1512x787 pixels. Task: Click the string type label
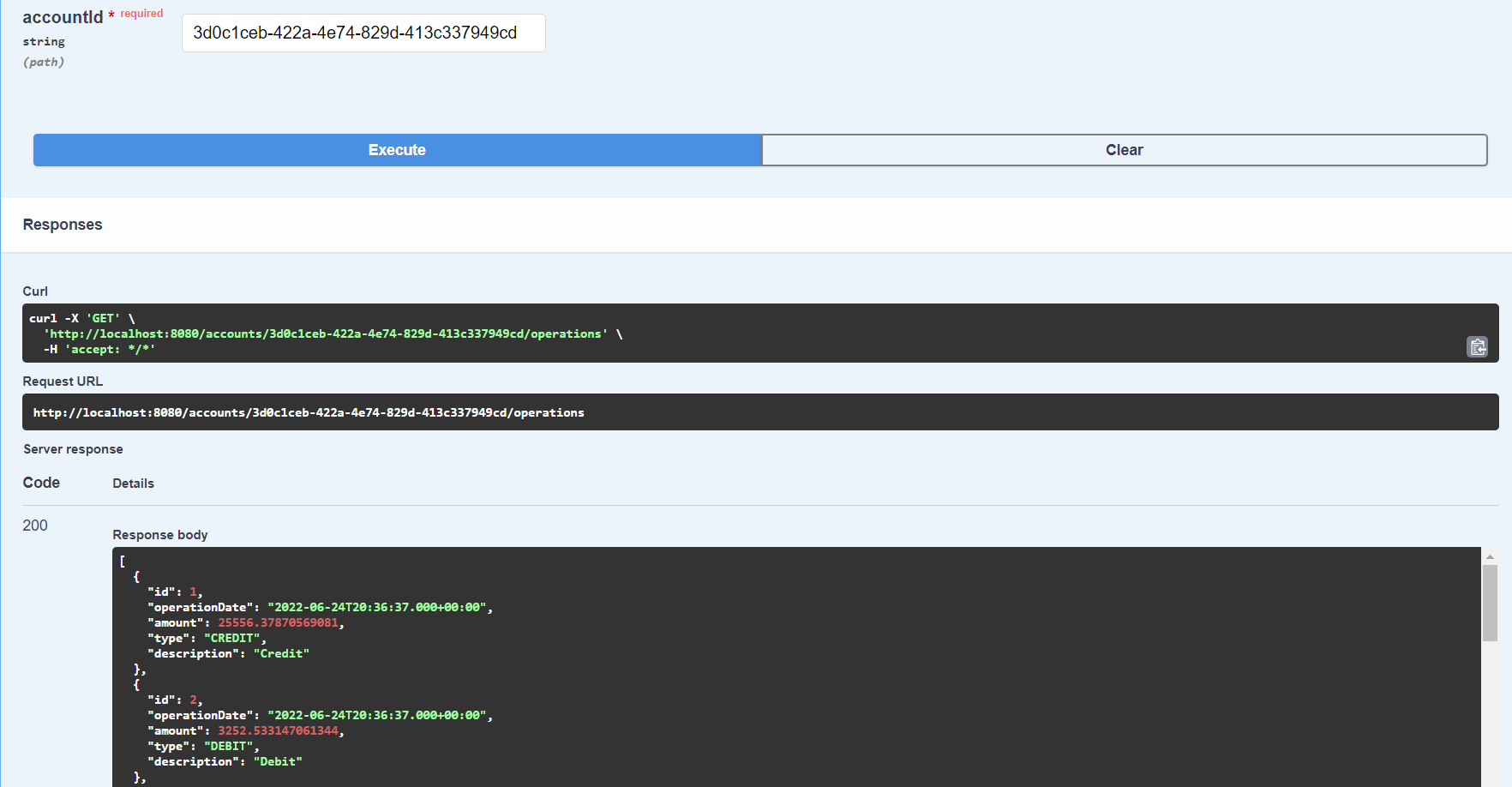(44, 41)
